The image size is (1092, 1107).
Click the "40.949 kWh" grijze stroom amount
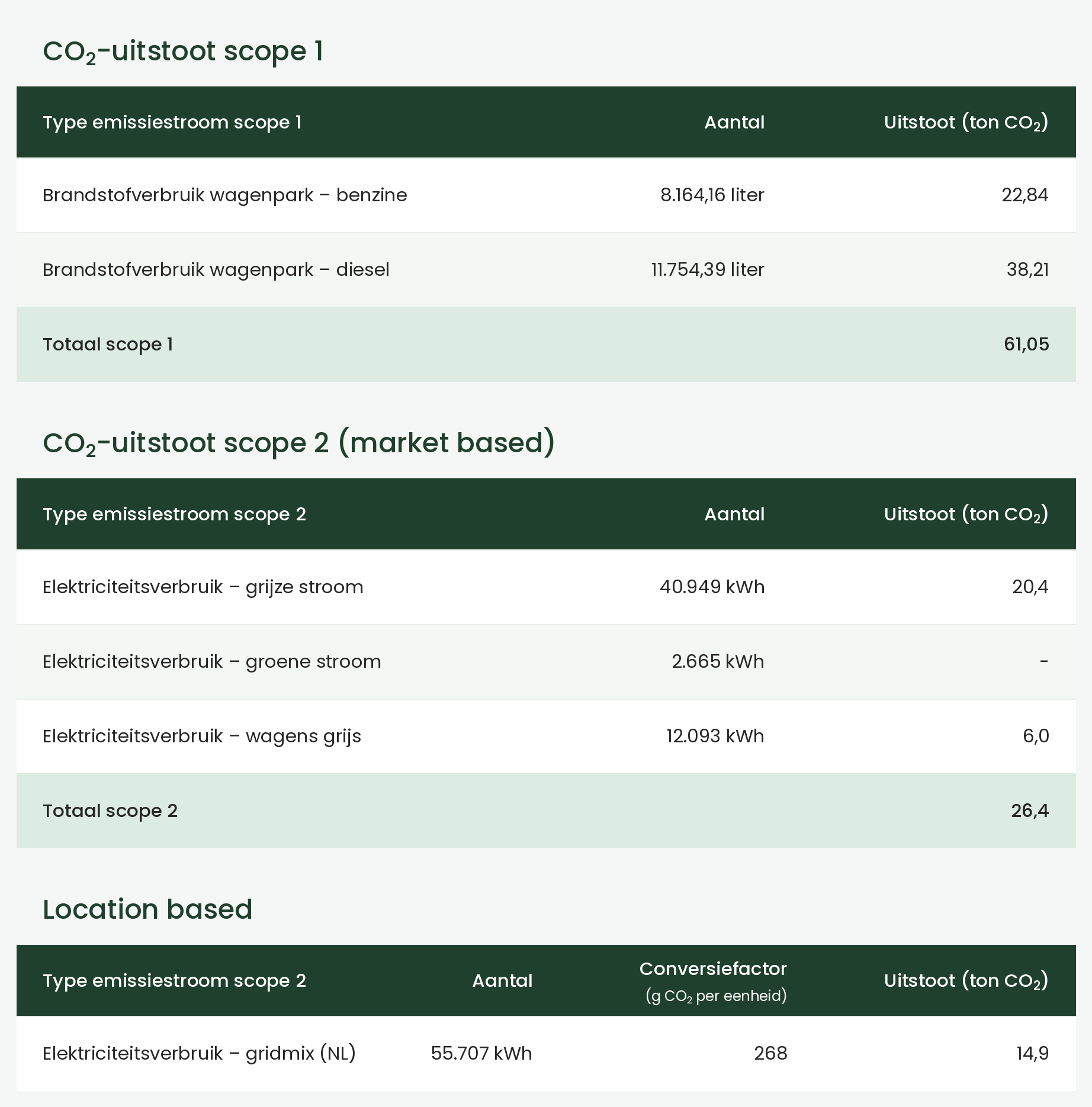712,587
